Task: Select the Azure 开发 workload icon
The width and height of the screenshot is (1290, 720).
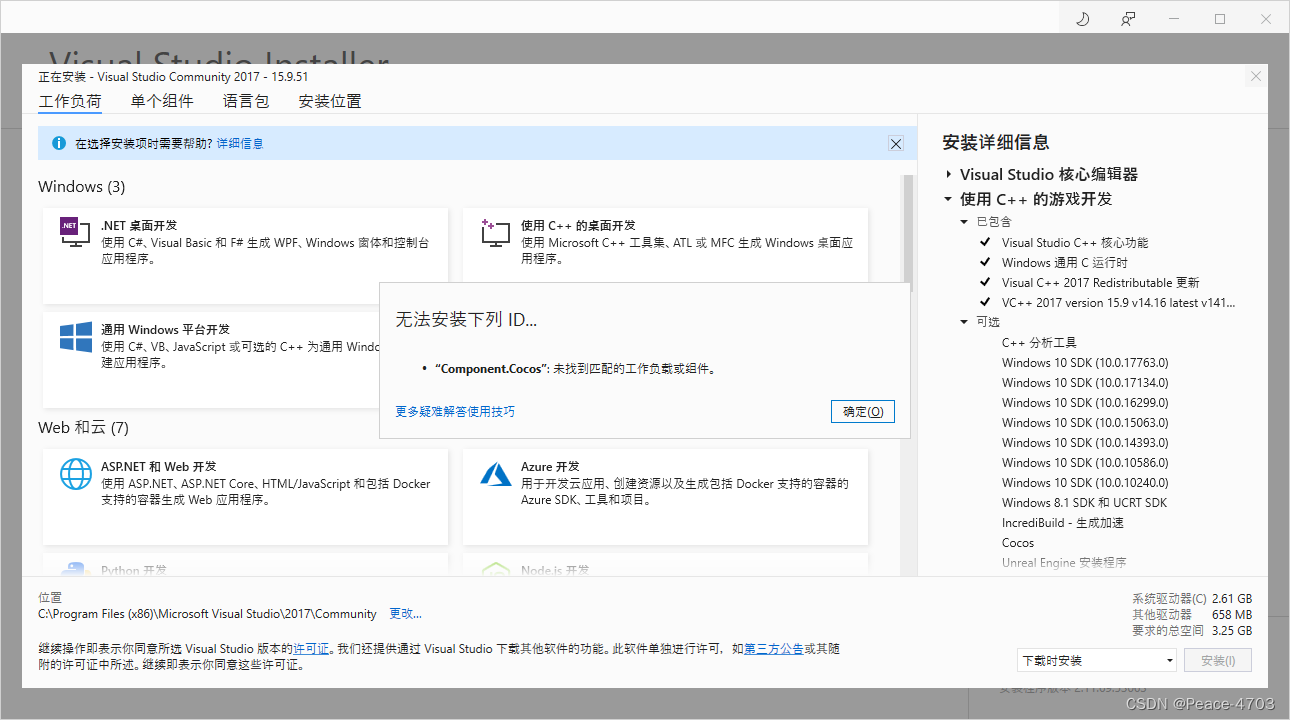Action: 496,474
